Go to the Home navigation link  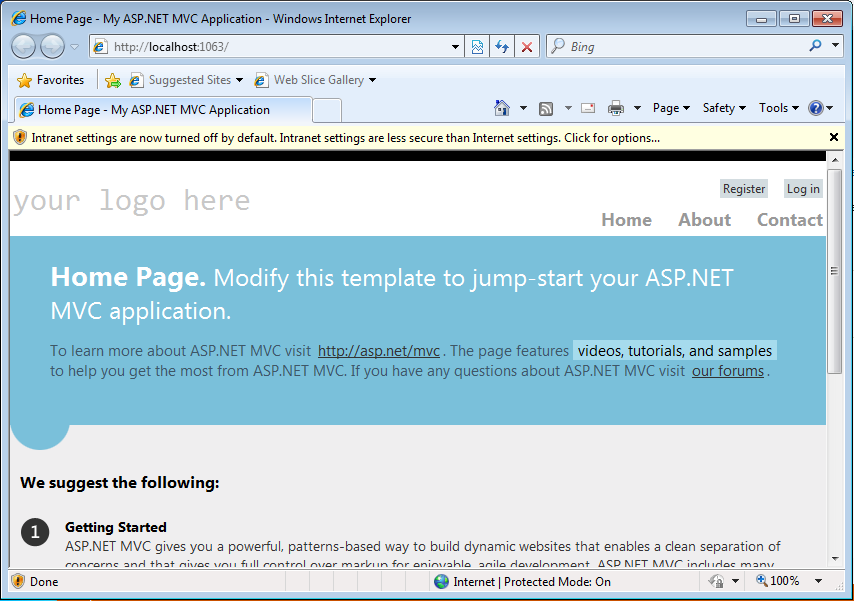point(626,220)
